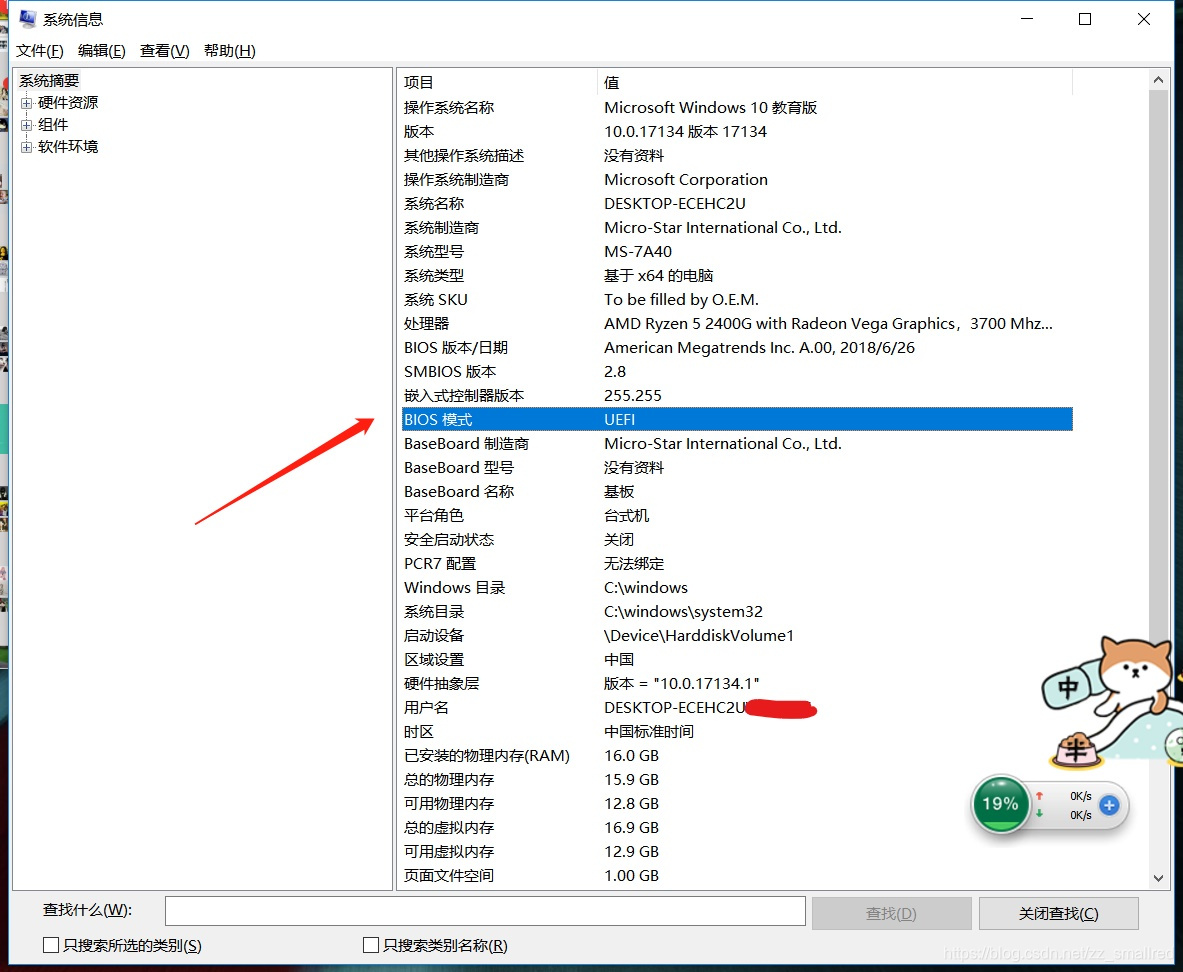
Task: Select the 区域设置 中国 row
Action: click(737, 660)
